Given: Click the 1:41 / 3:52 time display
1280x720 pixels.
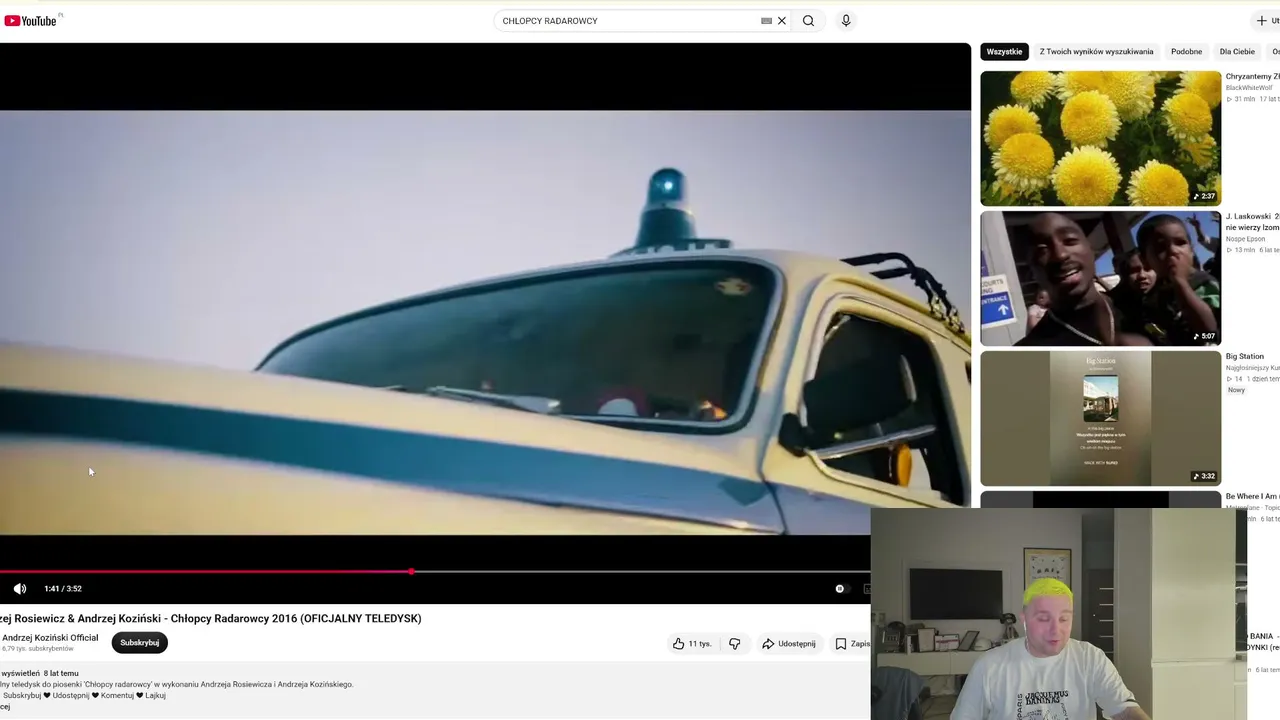Looking at the screenshot, I should click(x=63, y=589).
